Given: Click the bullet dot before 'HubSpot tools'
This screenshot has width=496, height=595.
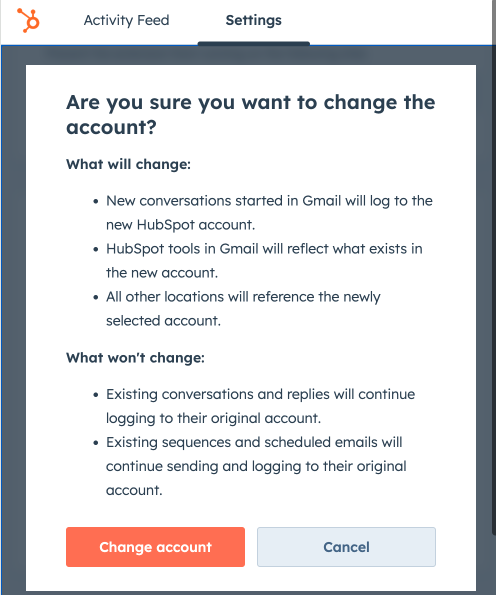Looking at the screenshot, I should pyautogui.click(x=96, y=249).
